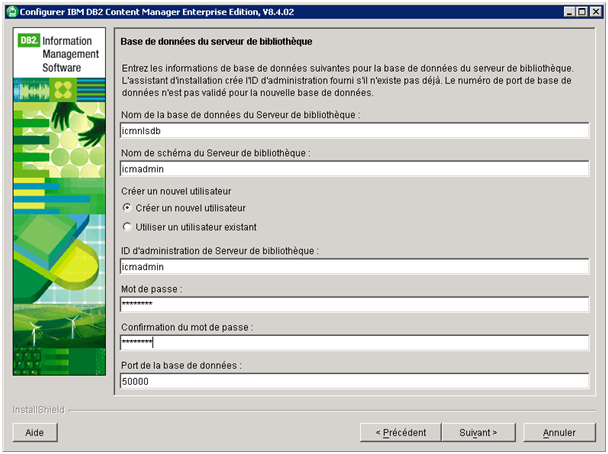Click the 'Nom de schéma du Serveur' label
The width and height of the screenshot is (608, 454).
click(x=216, y=153)
